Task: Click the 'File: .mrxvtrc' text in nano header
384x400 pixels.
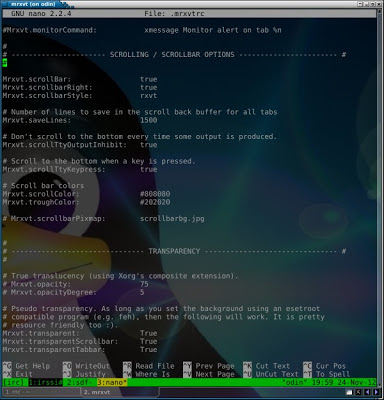Action: coord(174,14)
